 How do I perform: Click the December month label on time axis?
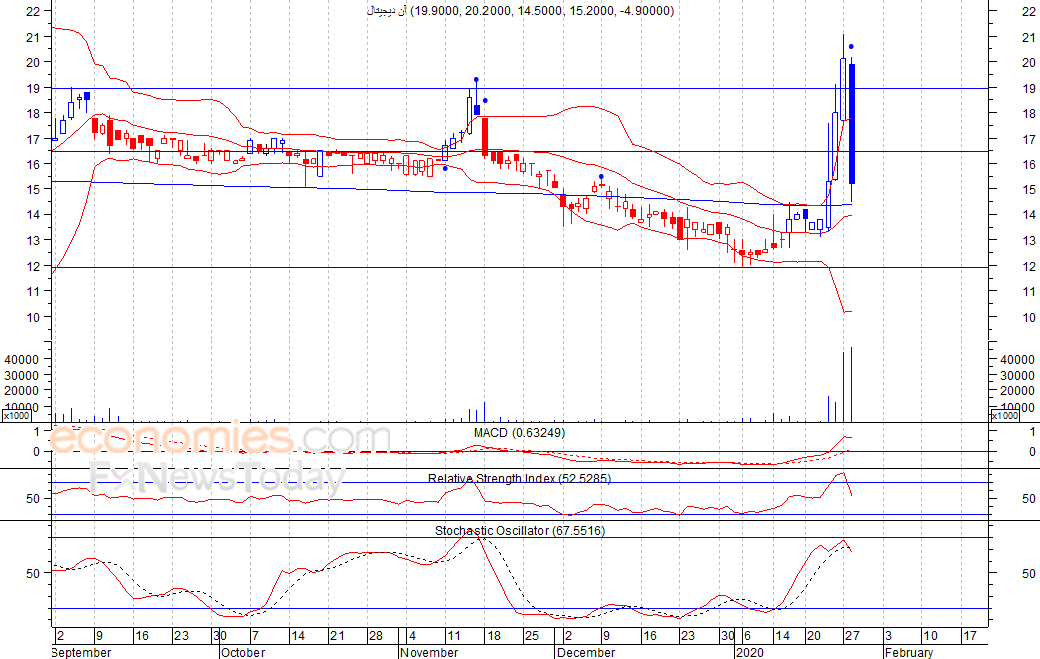tap(586, 652)
